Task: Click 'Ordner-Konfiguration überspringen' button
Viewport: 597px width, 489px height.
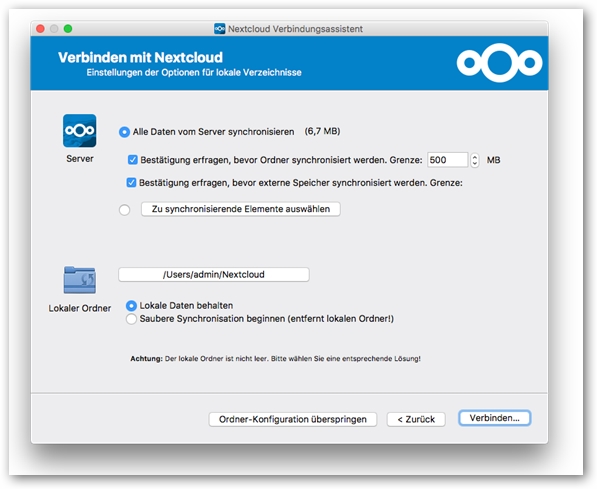Action: 292,419
